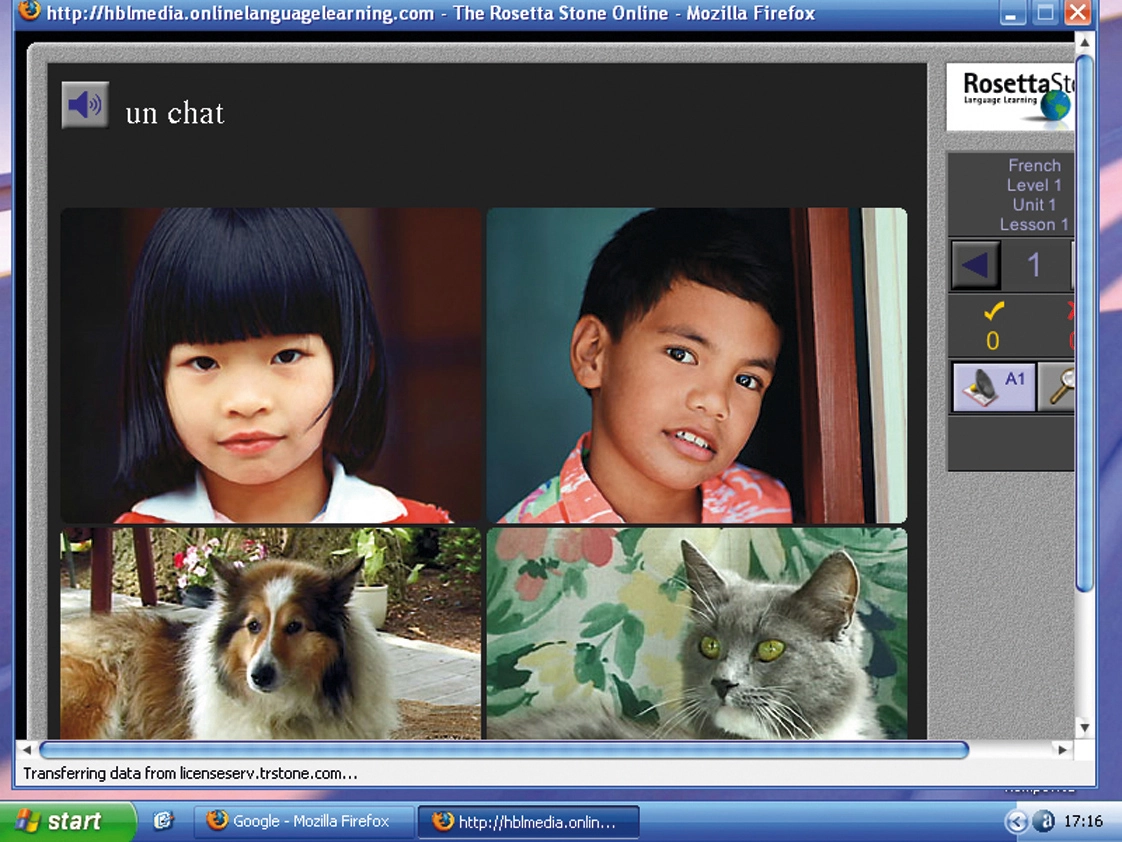Image resolution: width=1122 pixels, height=842 pixels.
Task: Click the yellow checkmark score icon
Action: point(993,311)
